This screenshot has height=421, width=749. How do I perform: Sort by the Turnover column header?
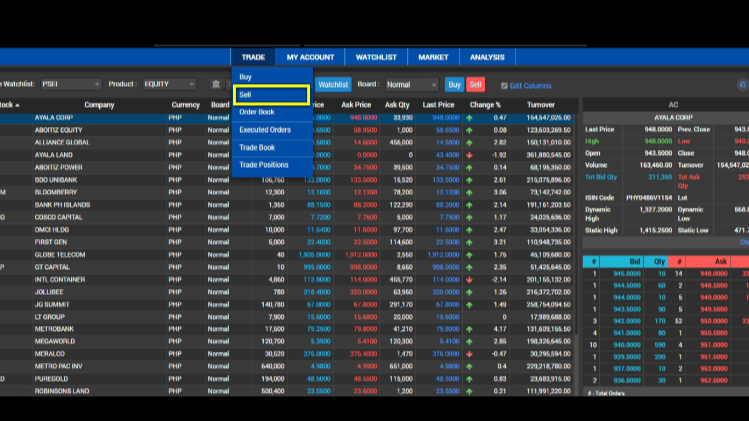click(541, 105)
